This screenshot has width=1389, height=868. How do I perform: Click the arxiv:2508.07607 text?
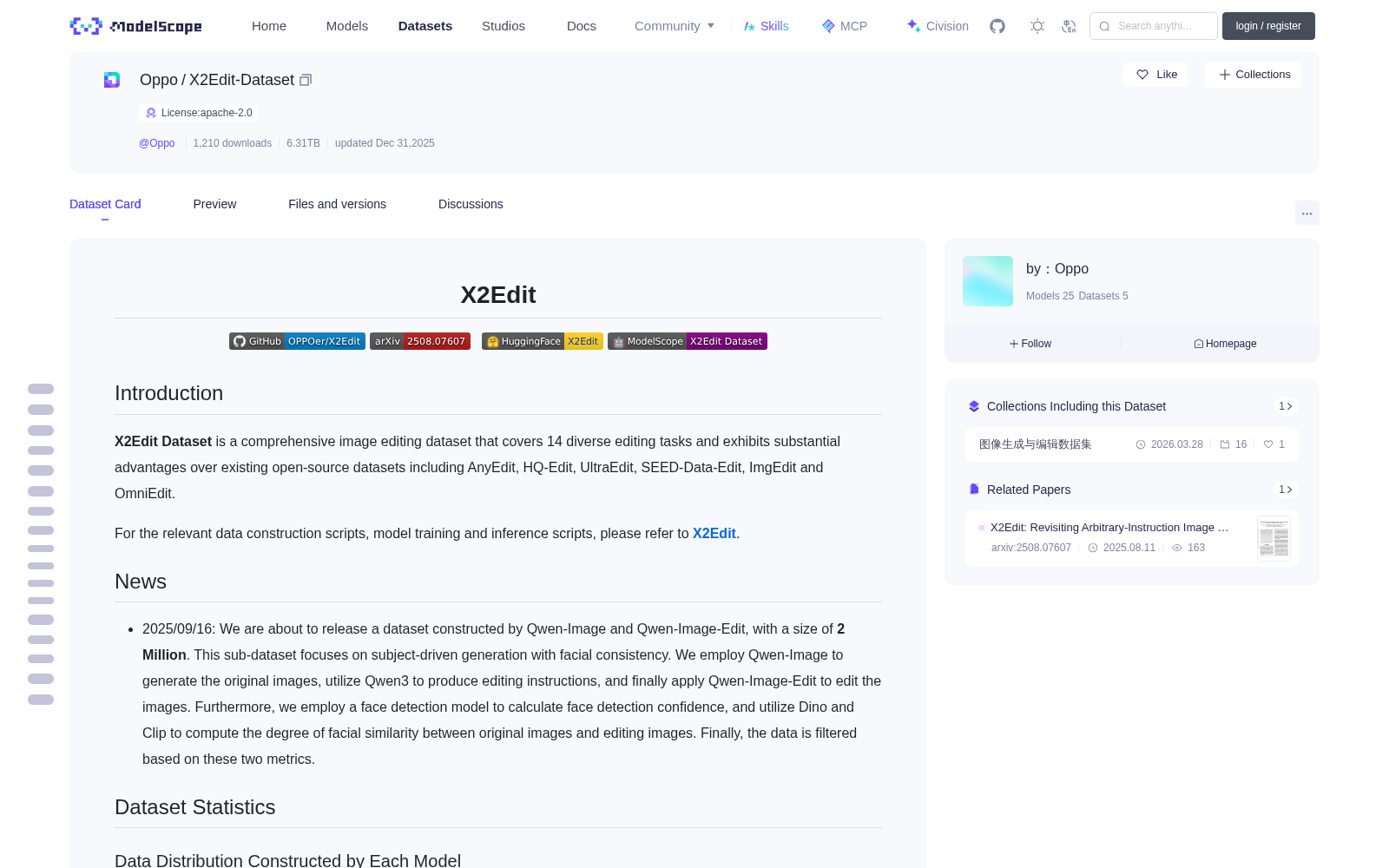(1031, 548)
